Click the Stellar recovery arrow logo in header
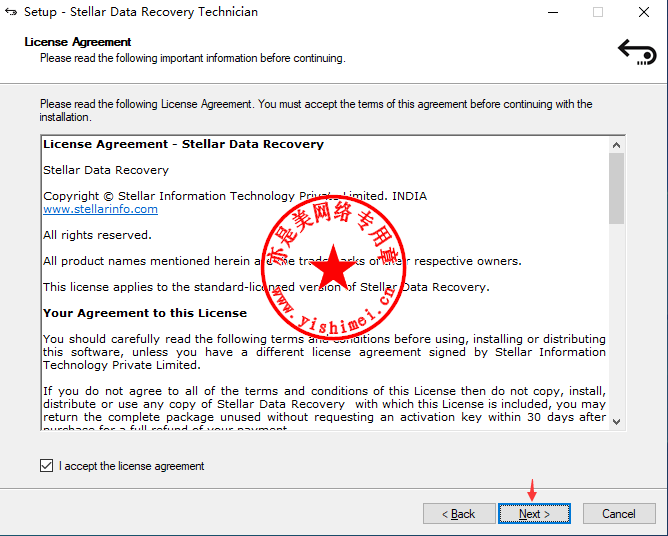The width and height of the screenshot is (668, 536). [637, 52]
